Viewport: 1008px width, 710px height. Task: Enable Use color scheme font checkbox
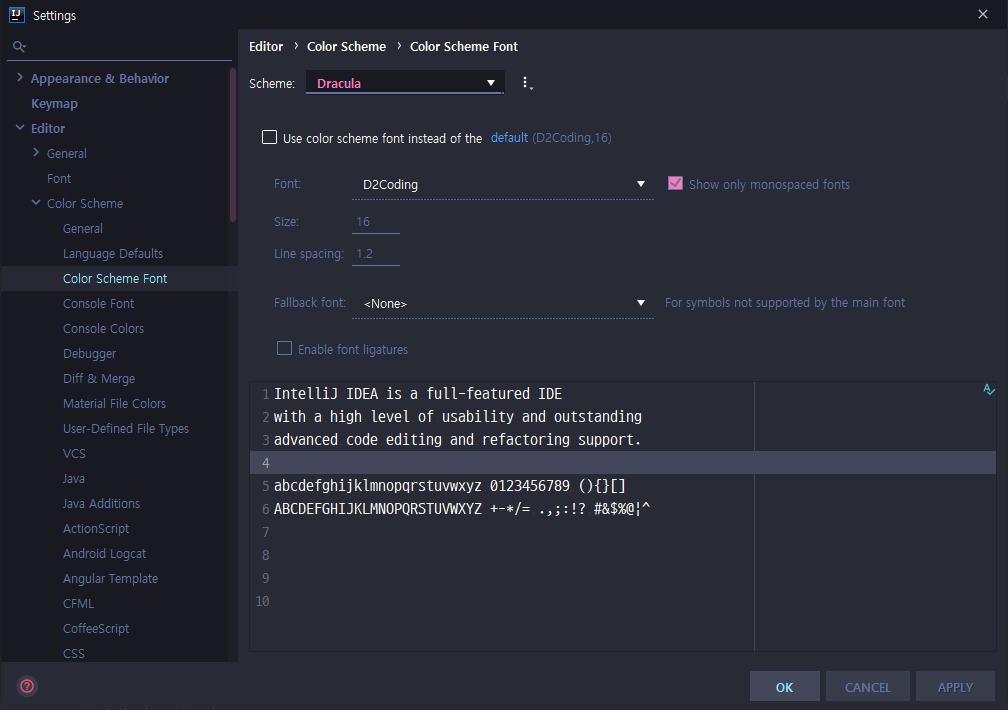(x=269, y=138)
